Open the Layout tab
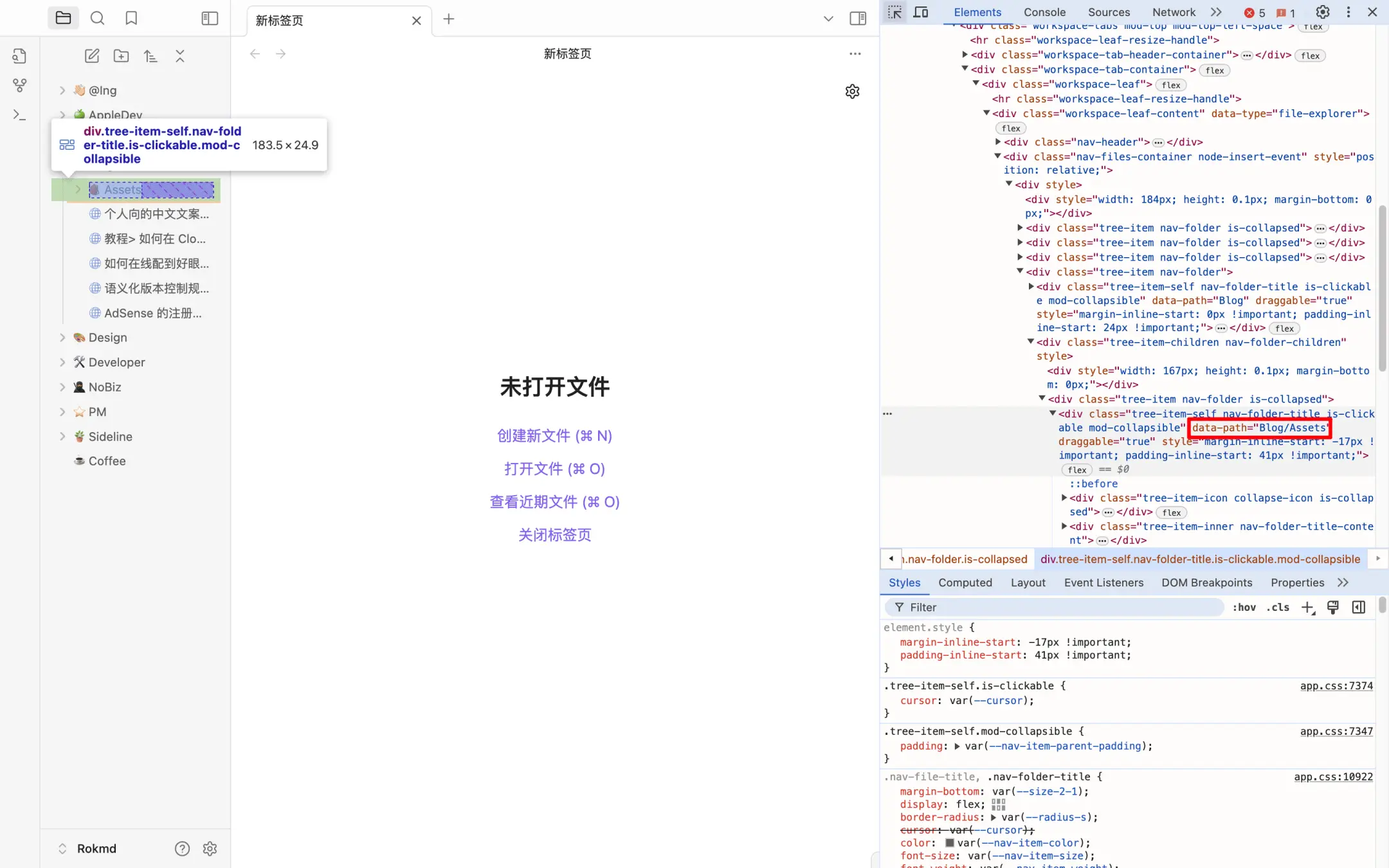Image resolution: width=1389 pixels, height=868 pixels. point(1028,583)
